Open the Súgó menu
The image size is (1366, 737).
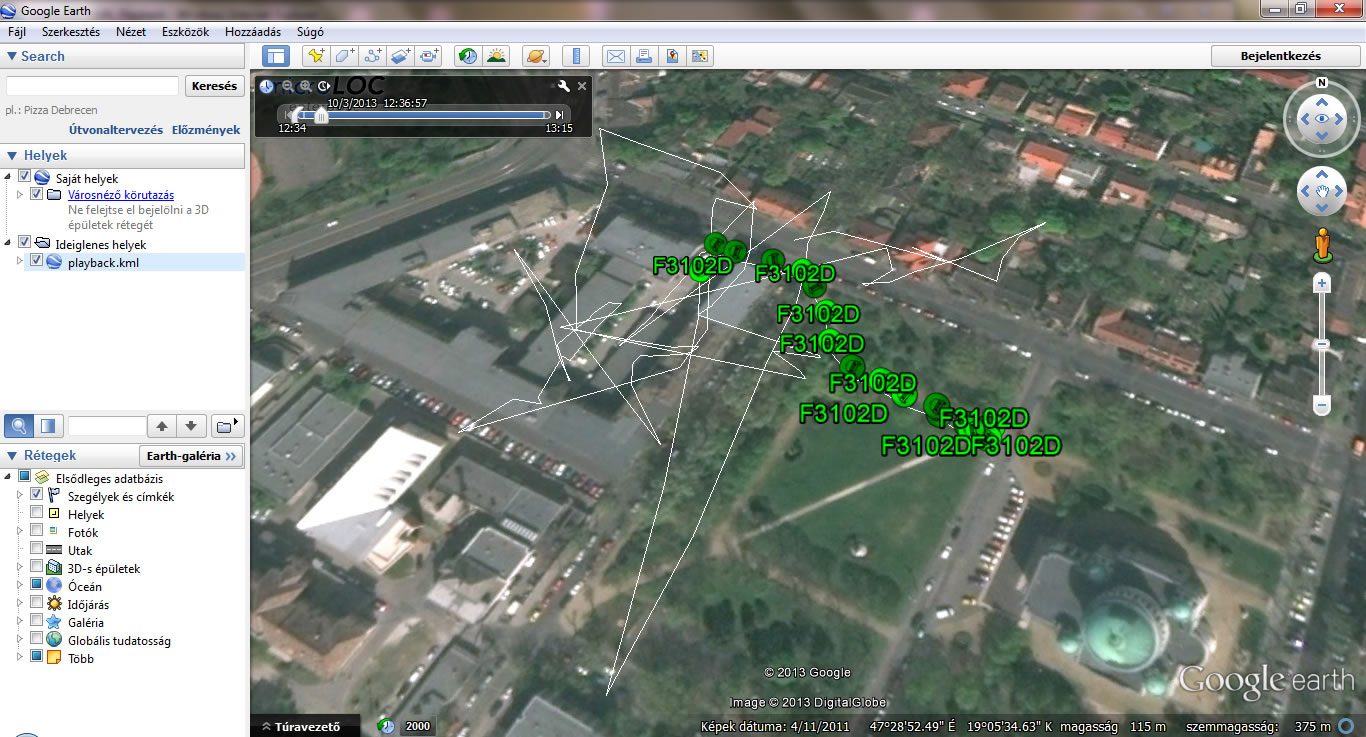[x=310, y=32]
